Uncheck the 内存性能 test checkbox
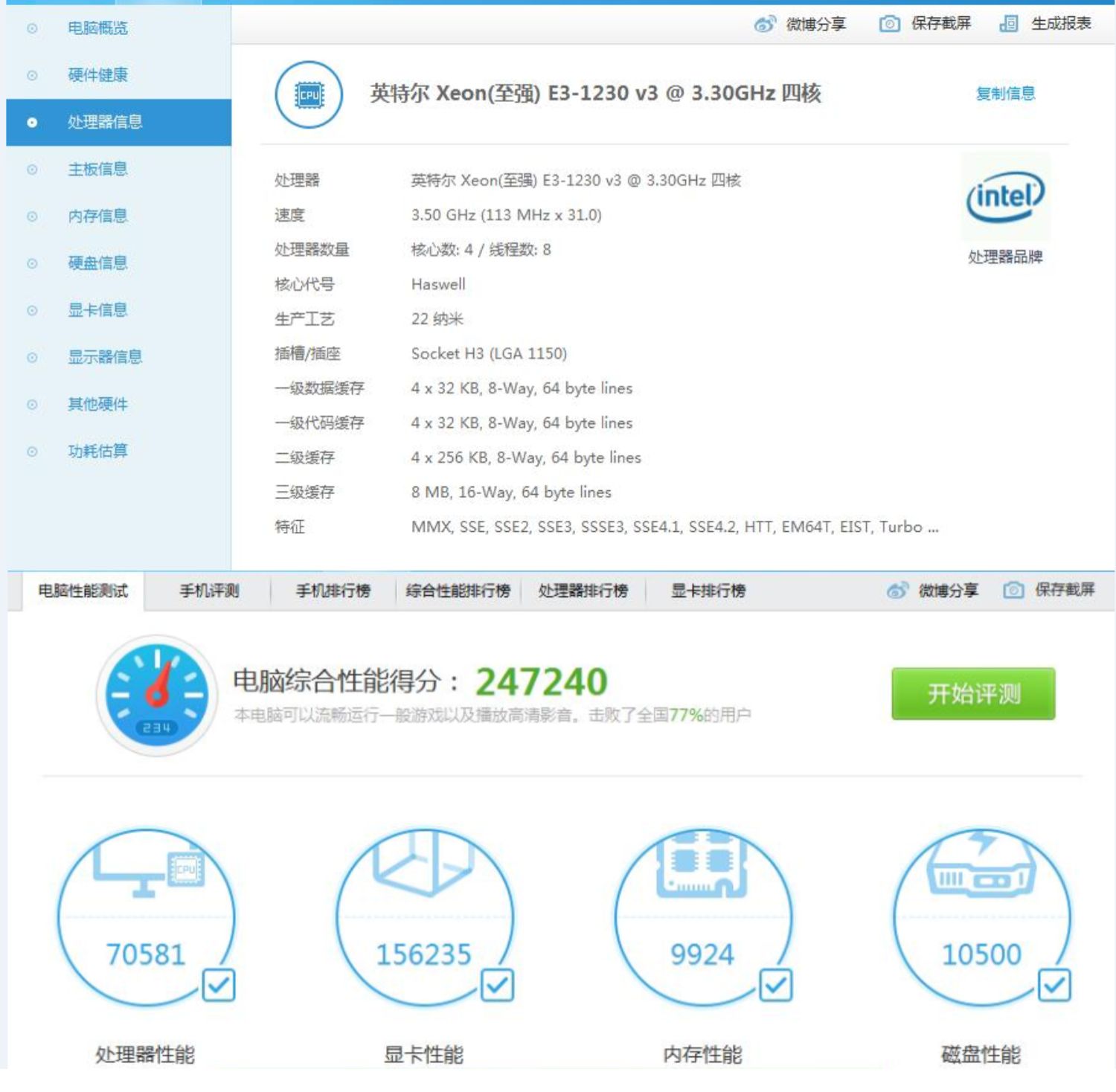The width and height of the screenshot is (1116, 1092). (776, 986)
